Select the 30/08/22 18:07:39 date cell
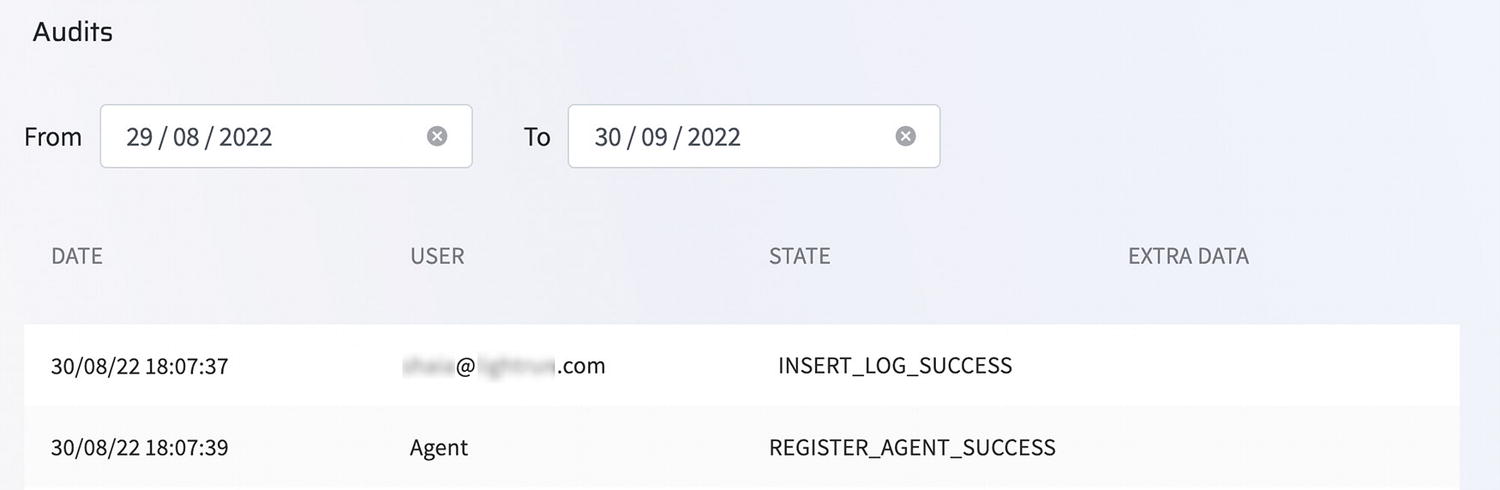Viewport: 1500px width, 490px height. point(139,447)
